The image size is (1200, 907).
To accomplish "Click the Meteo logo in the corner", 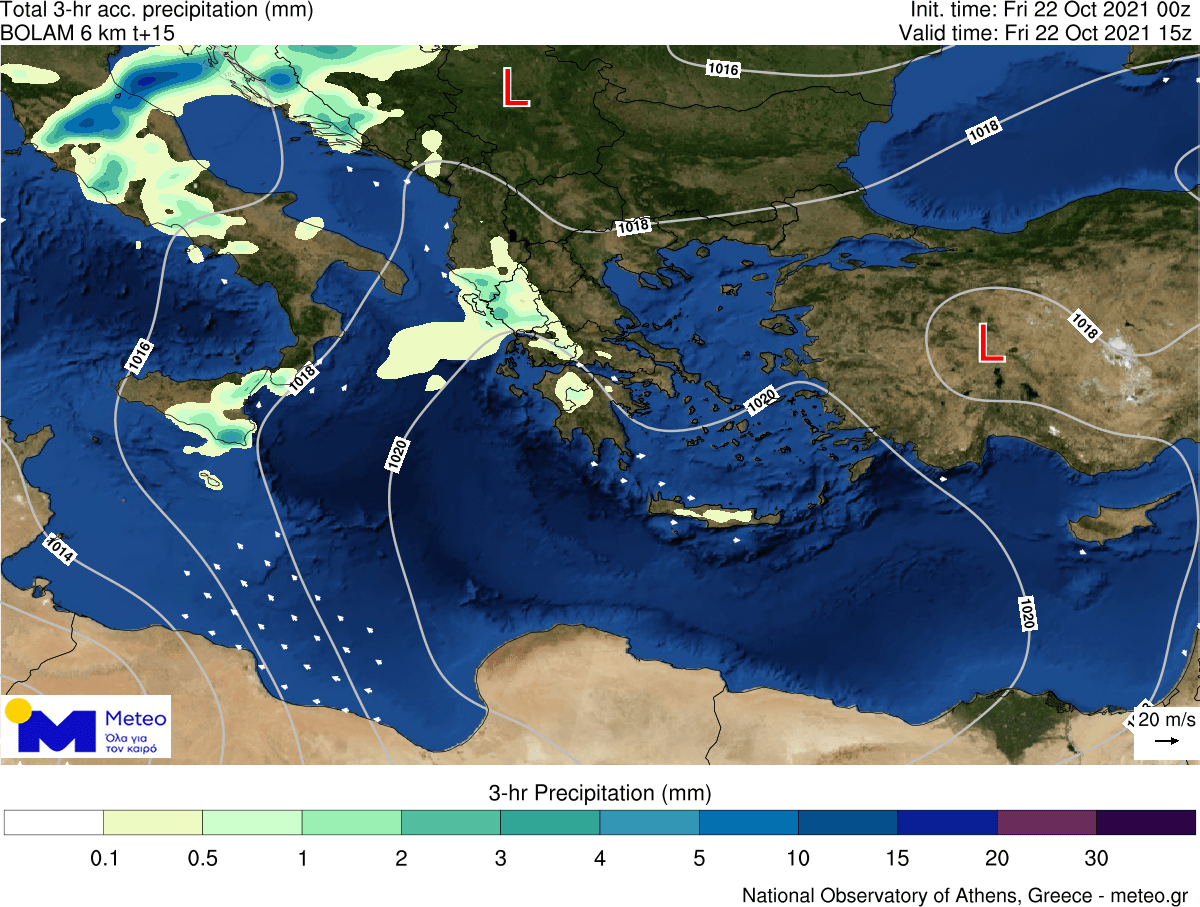I will [x=86, y=727].
